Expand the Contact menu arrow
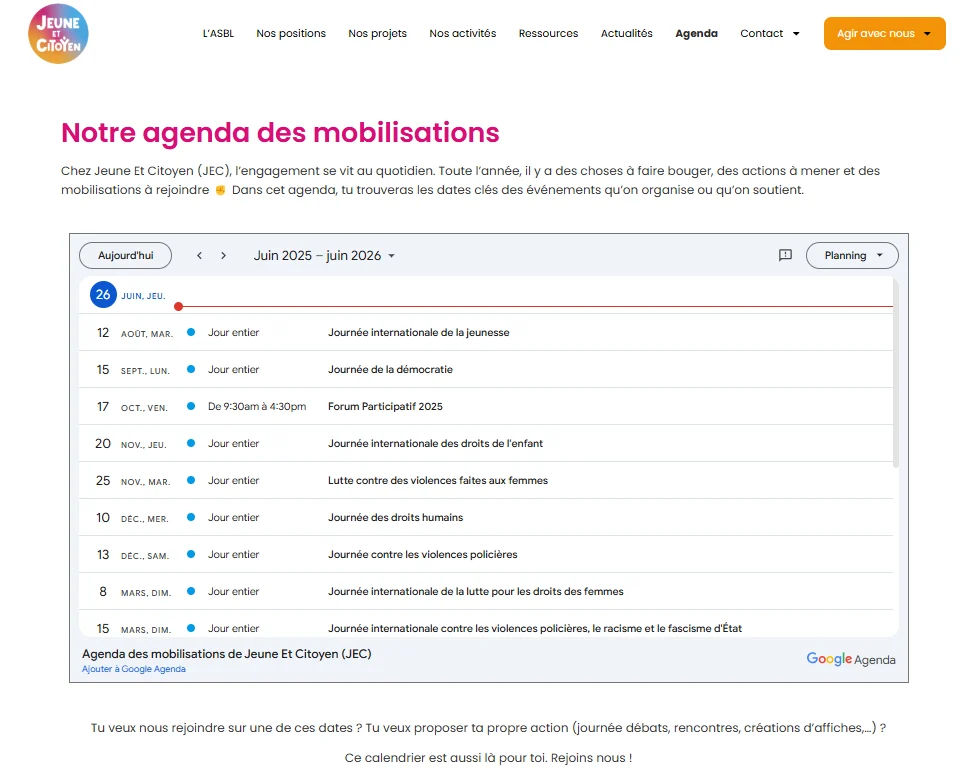 coord(796,34)
